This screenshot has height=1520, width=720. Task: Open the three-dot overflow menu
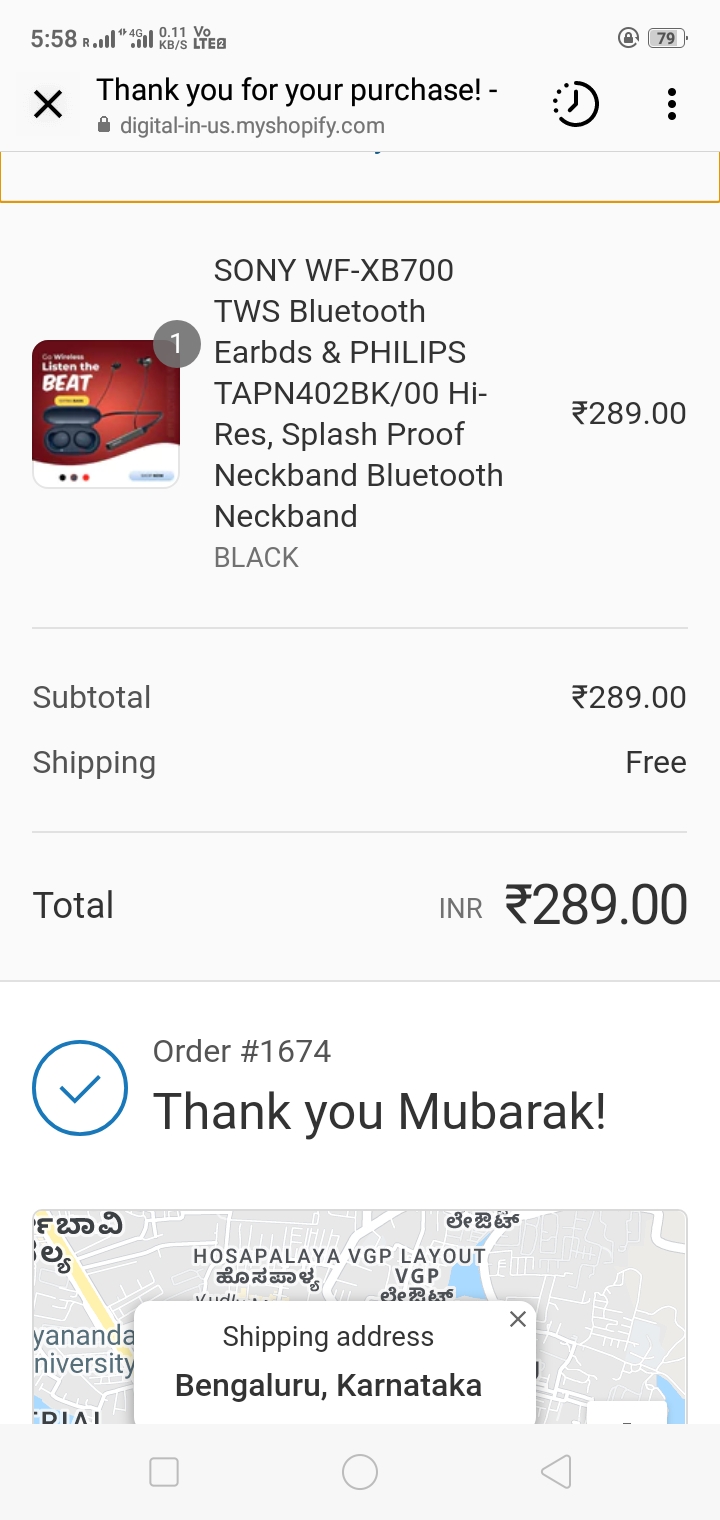click(671, 104)
